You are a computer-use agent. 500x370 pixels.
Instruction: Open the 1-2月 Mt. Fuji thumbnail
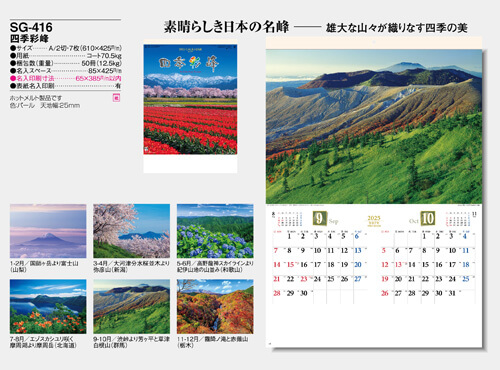(48, 231)
